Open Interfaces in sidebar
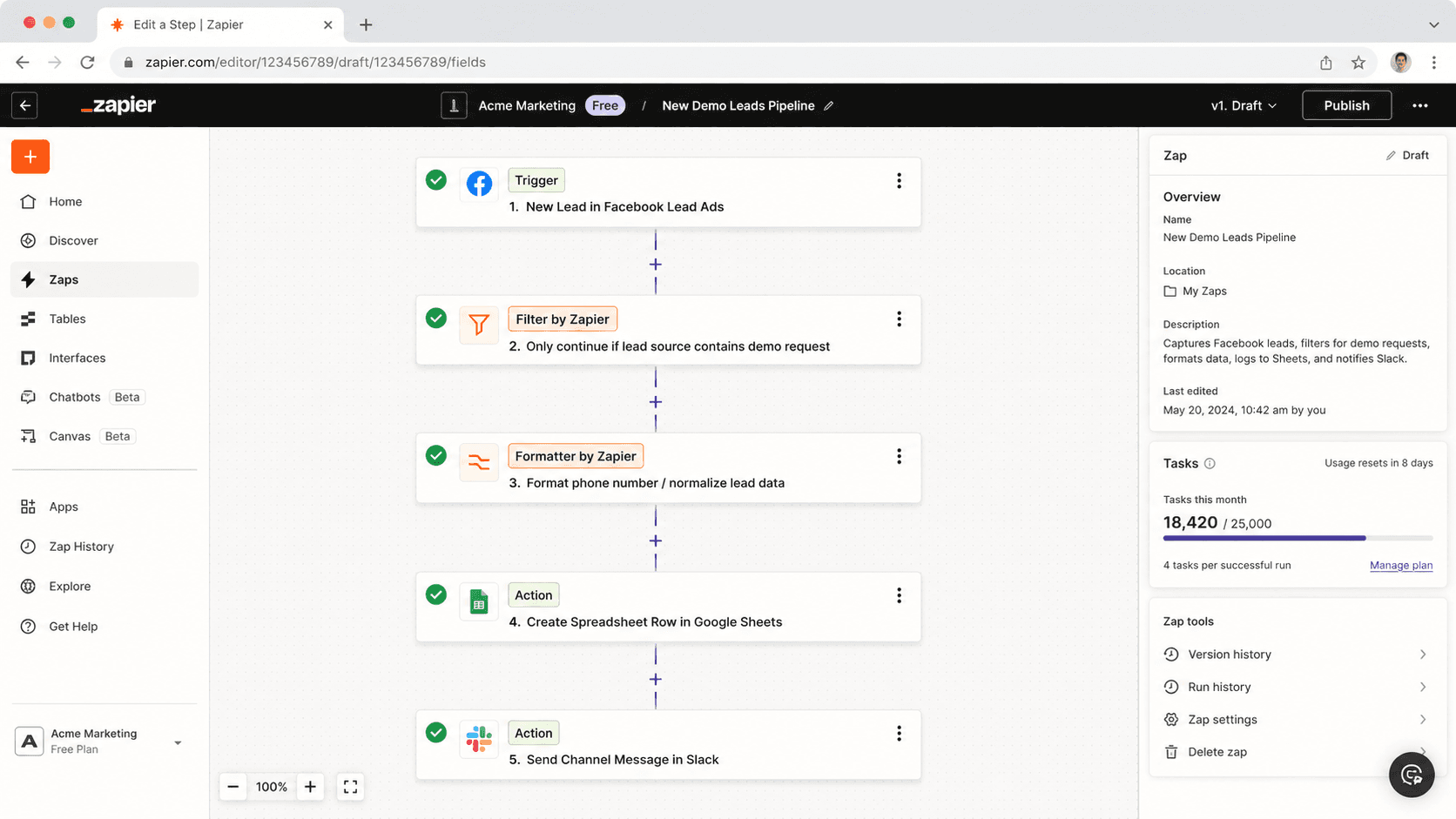Image resolution: width=1456 pixels, height=819 pixels. 104,358
